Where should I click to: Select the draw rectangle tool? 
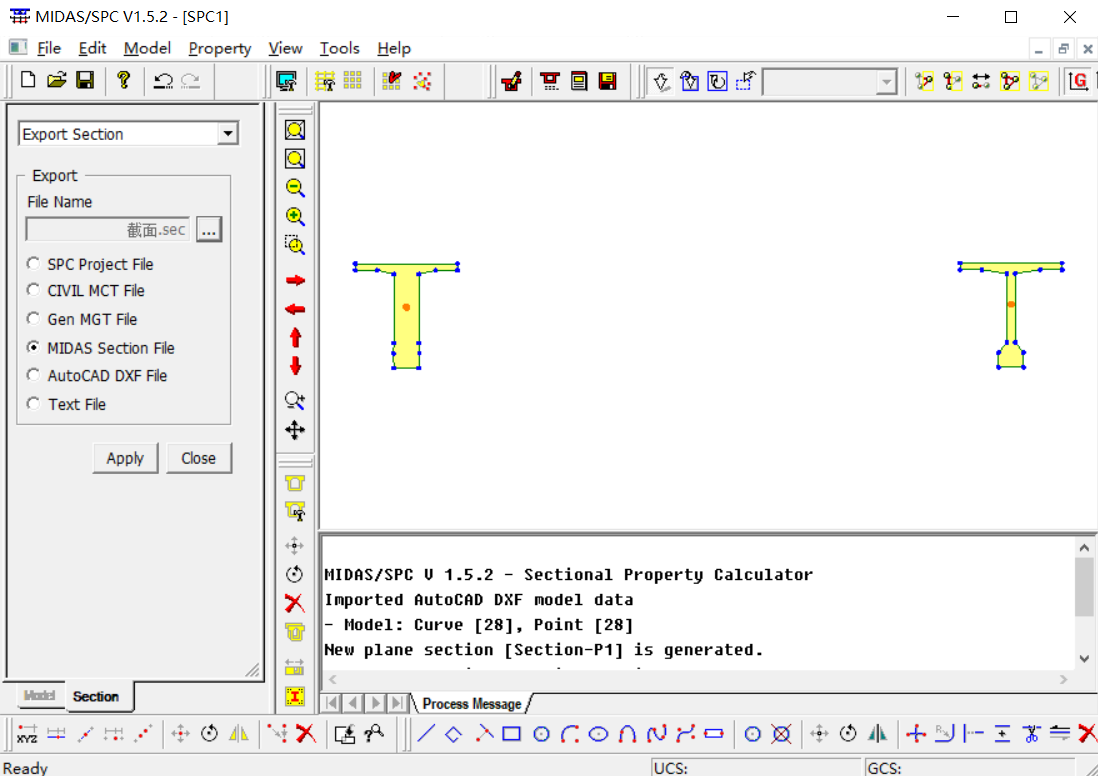(x=511, y=734)
